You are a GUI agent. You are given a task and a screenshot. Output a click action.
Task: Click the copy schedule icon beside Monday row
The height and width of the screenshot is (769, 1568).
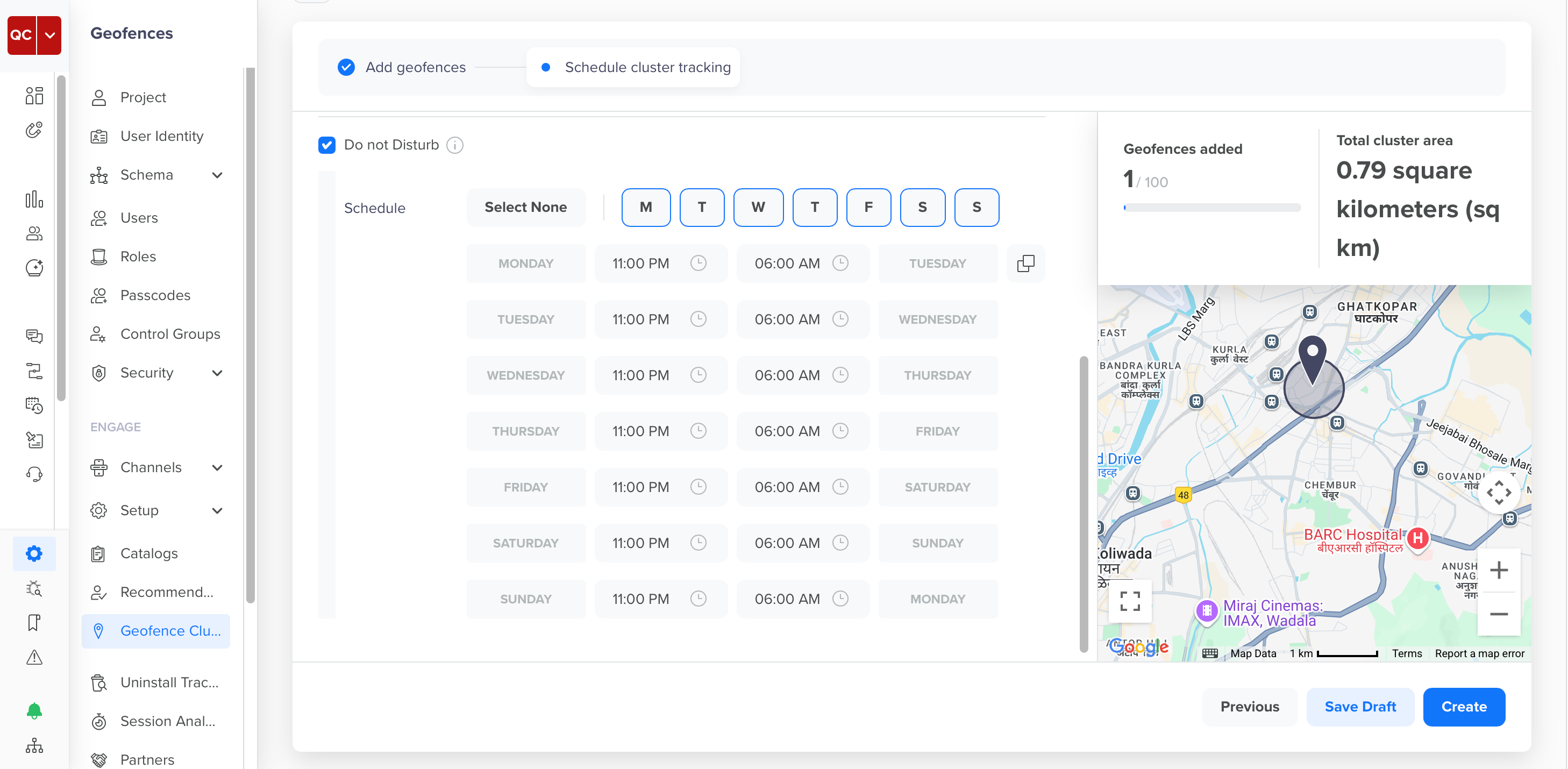point(1025,264)
